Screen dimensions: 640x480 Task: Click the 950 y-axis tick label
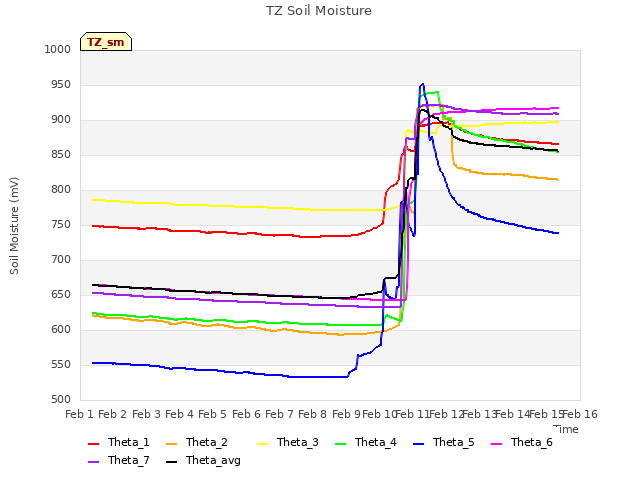(61, 84)
